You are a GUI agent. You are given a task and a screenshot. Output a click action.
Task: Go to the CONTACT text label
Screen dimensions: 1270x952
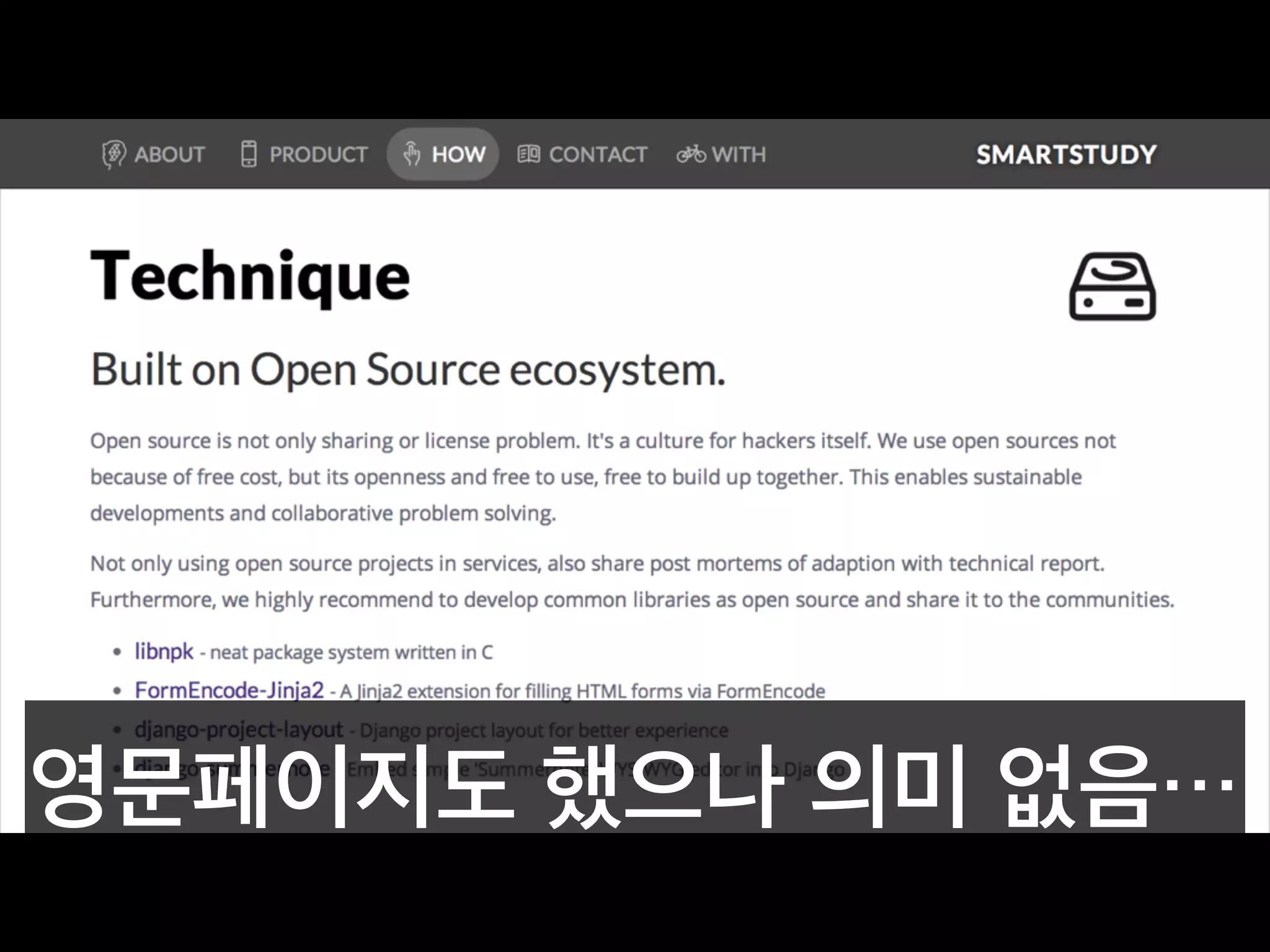[598, 154]
